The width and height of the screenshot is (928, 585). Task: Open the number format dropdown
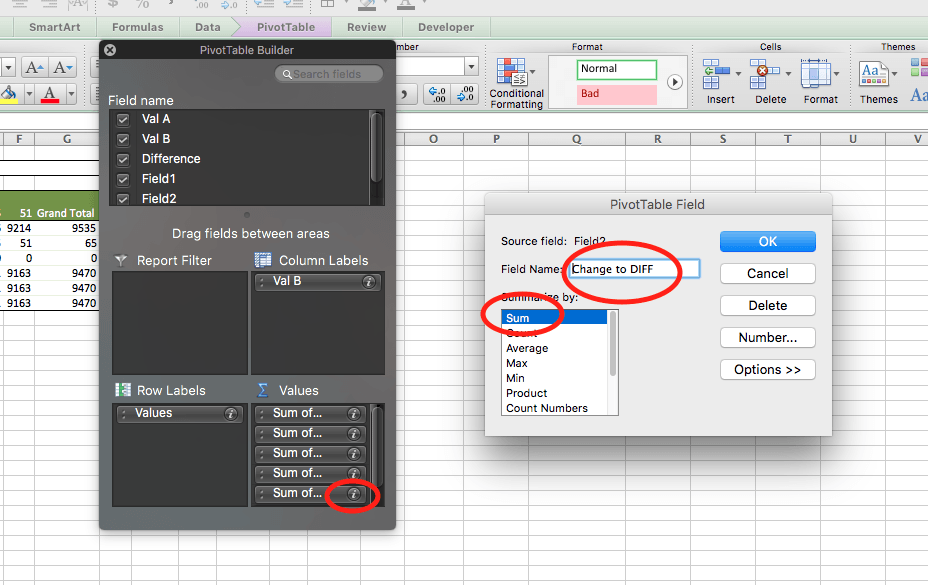(471, 67)
